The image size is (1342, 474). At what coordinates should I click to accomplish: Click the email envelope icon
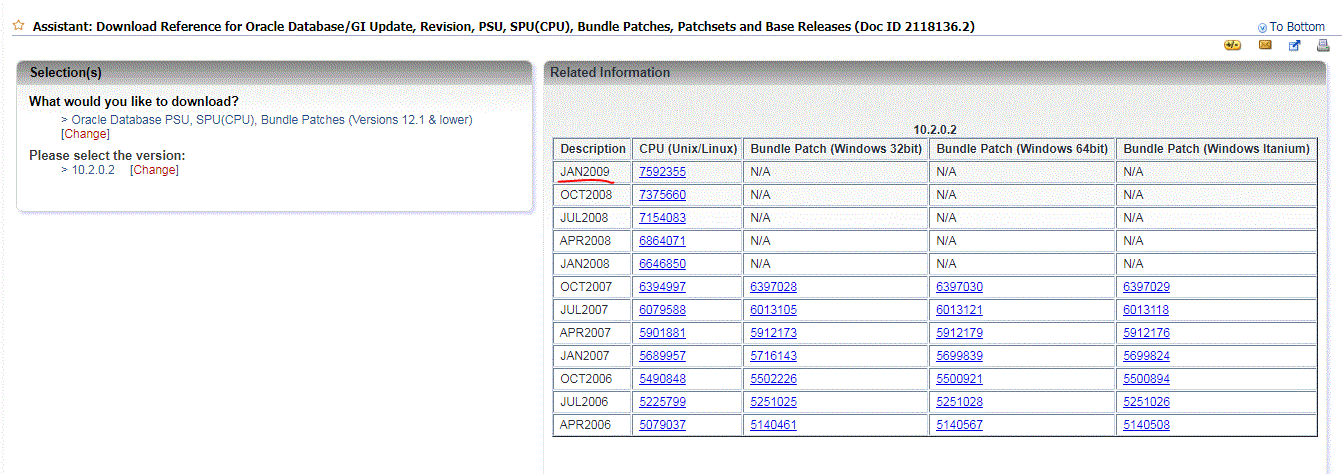pyautogui.click(x=1265, y=45)
